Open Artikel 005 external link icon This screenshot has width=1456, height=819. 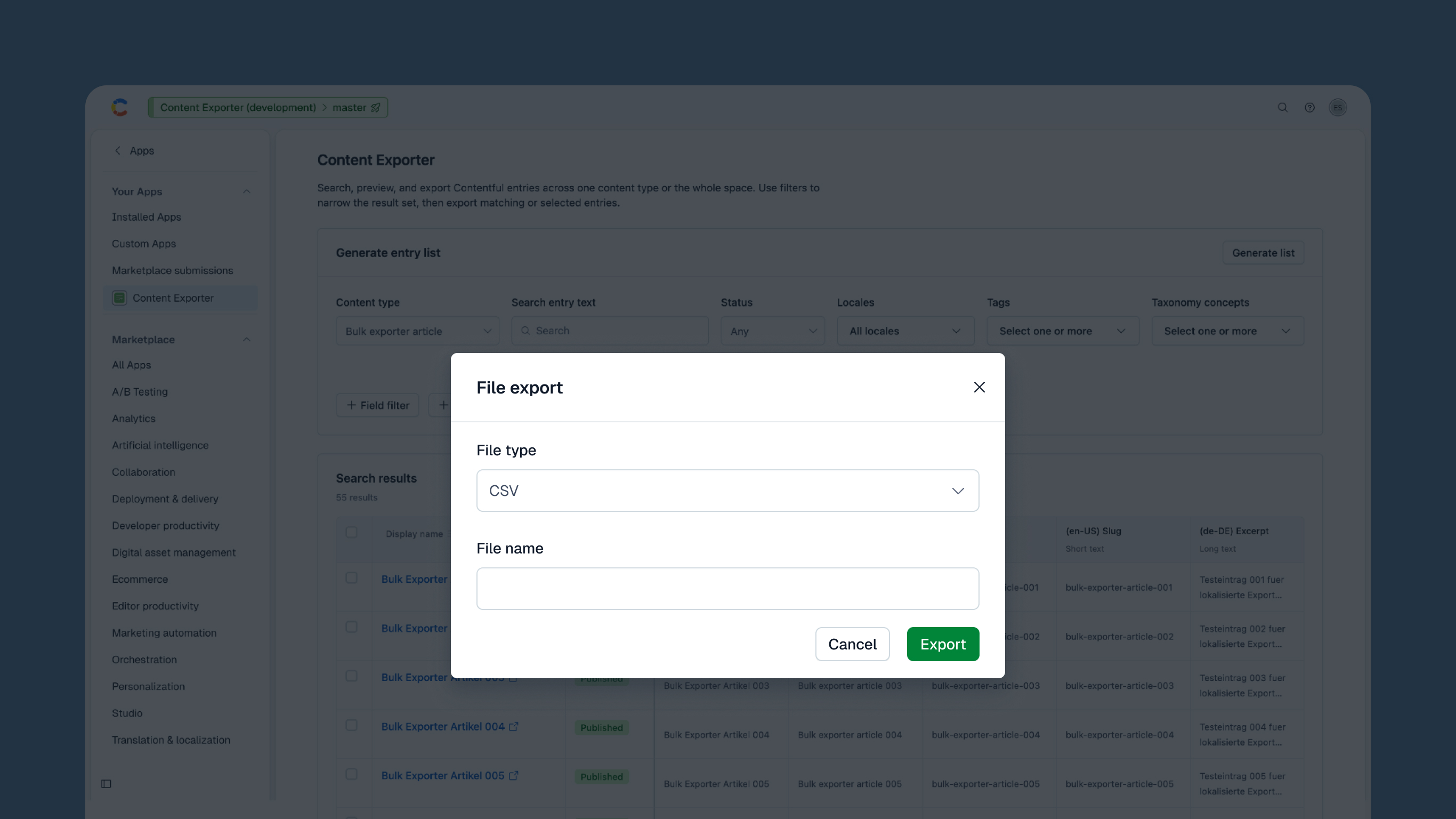pos(513,775)
